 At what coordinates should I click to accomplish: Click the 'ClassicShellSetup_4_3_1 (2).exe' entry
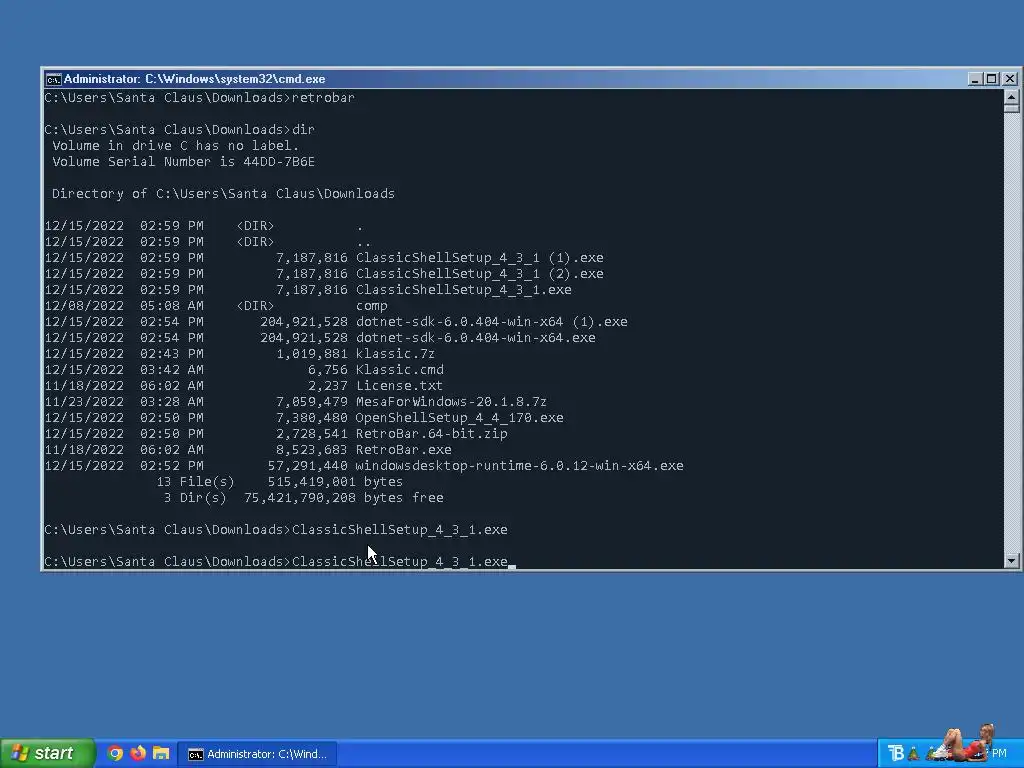pos(479,274)
